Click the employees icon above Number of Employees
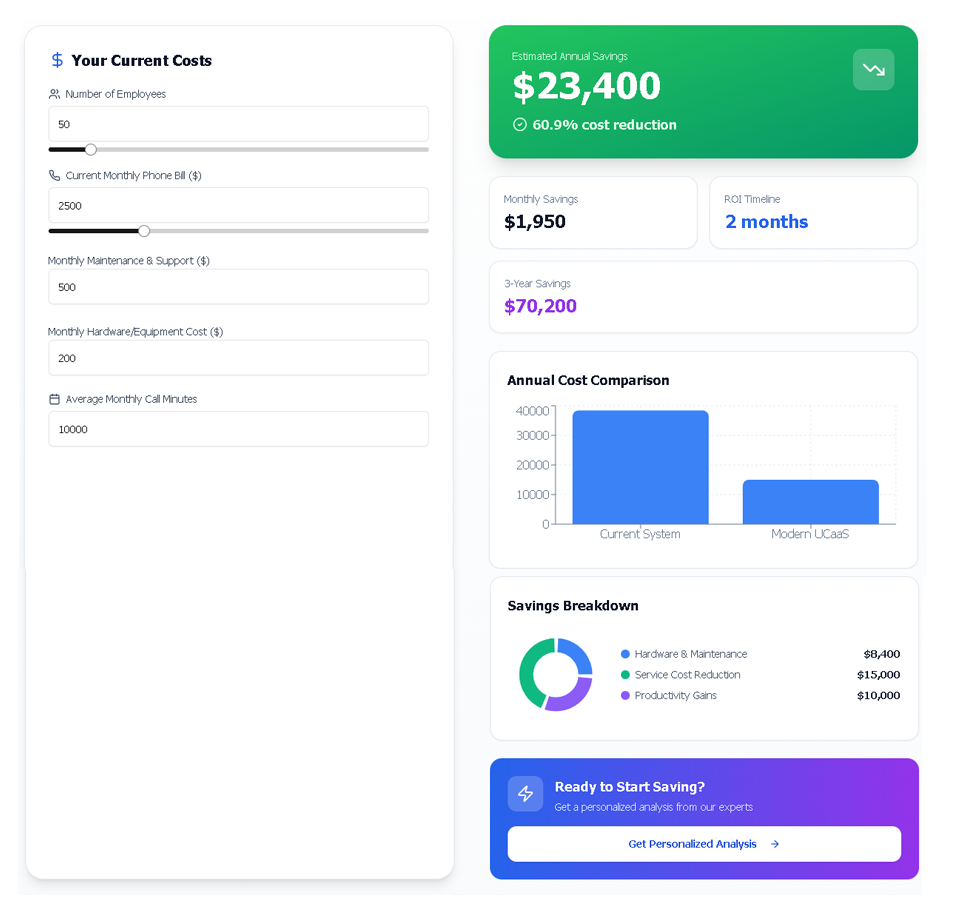This screenshot has width=972, height=900. [53, 94]
